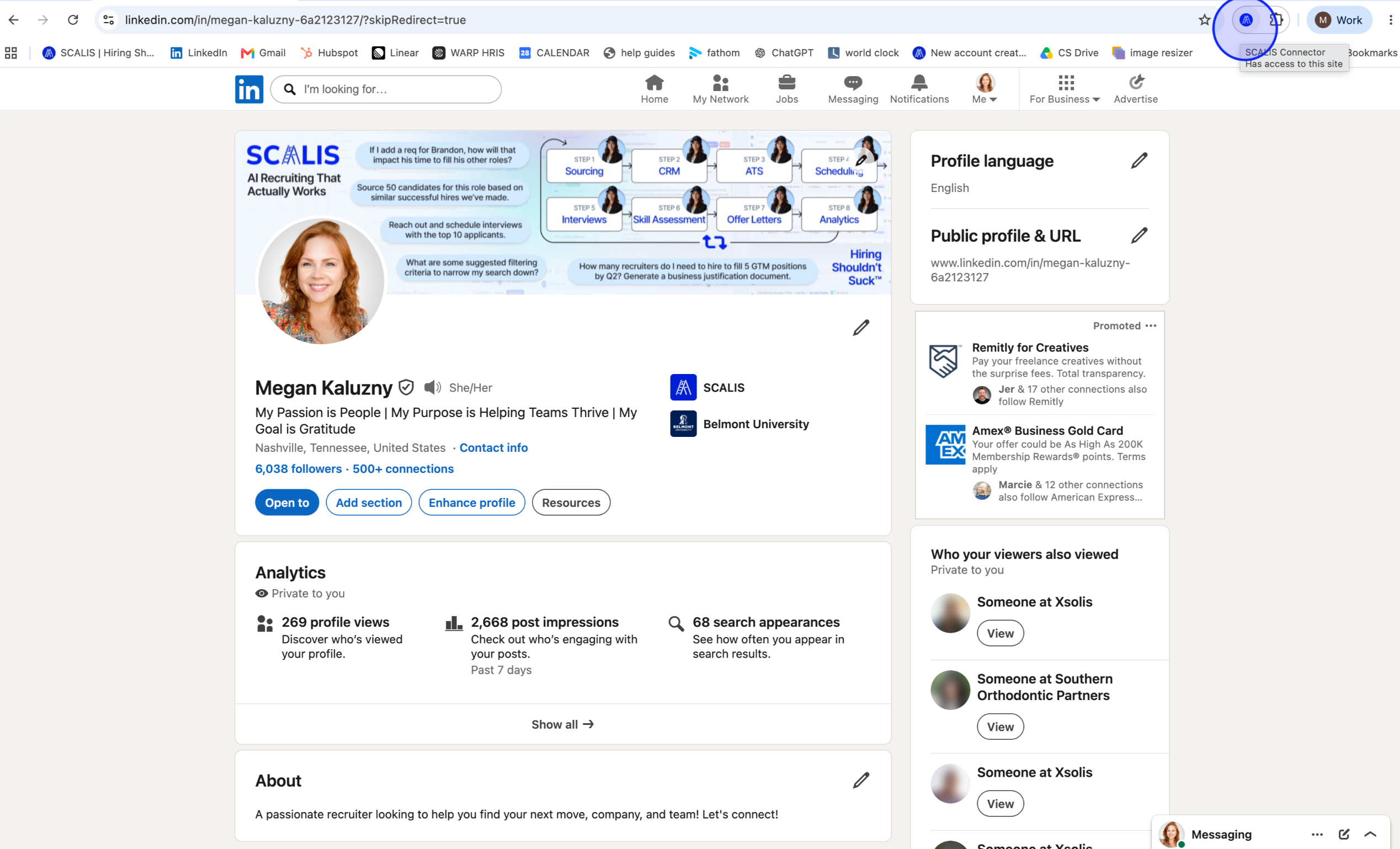Click Add section button
This screenshot has height=849, width=1400.
[x=369, y=503]
